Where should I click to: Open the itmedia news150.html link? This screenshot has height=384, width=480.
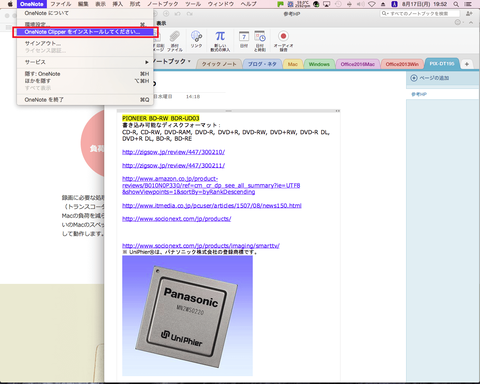coord(212,206)
